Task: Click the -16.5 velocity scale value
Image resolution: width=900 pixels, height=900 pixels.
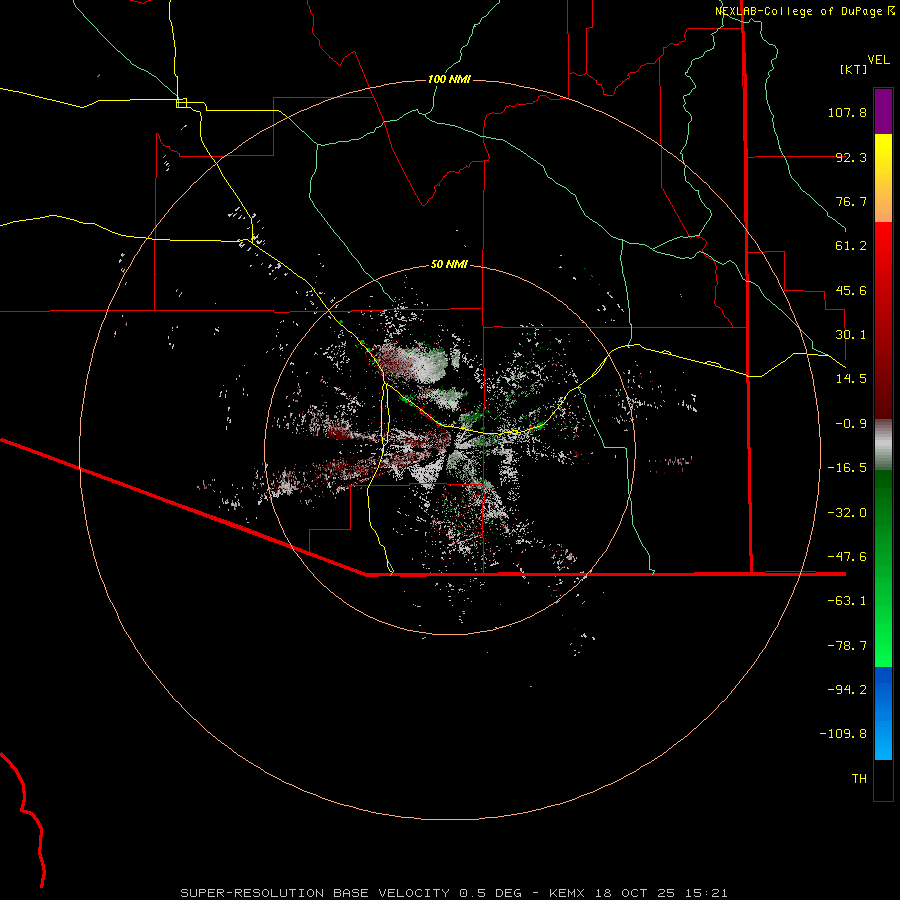Action: (x=847, y=468)
